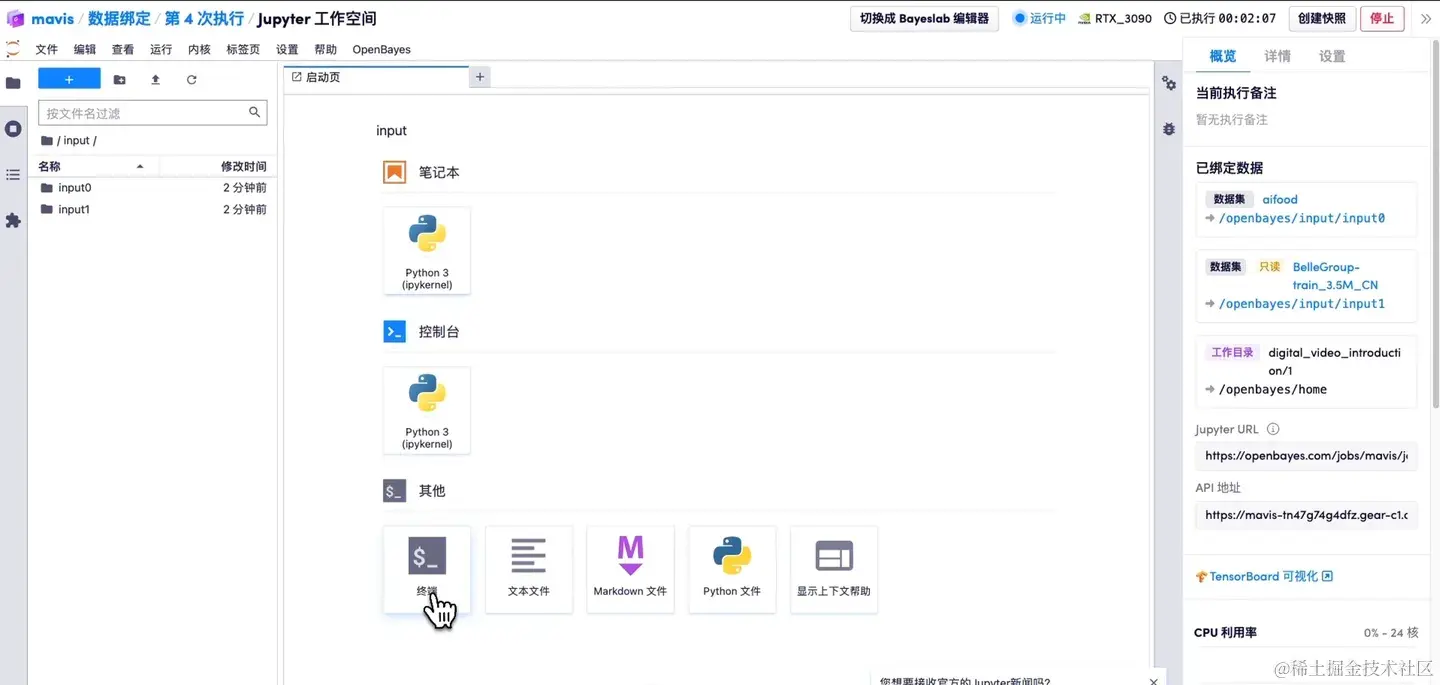Switch to the 详情 tab
Viewport: 1440px width, 685px height.
(x=1278, y=56)
